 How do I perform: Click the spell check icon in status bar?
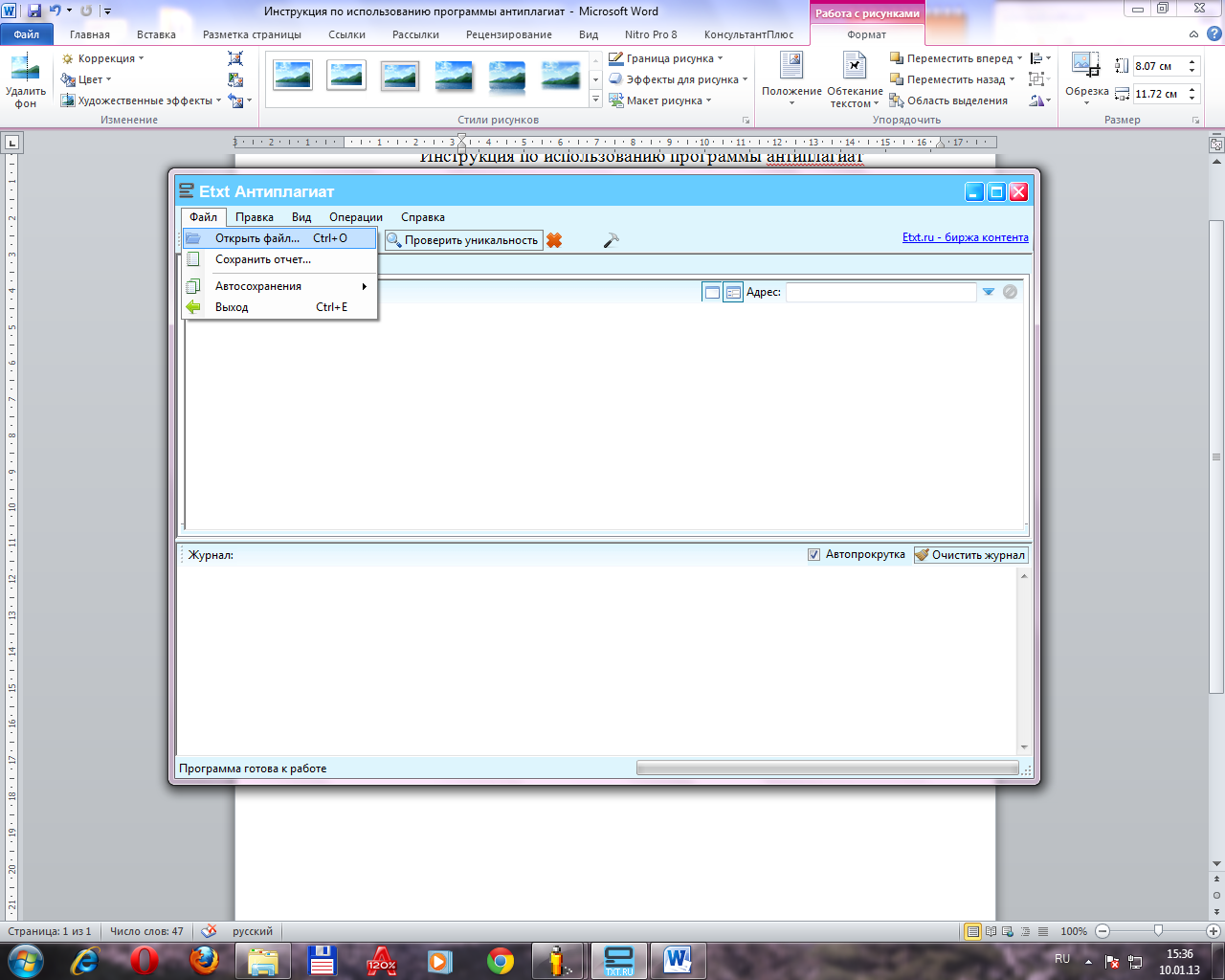210,931
